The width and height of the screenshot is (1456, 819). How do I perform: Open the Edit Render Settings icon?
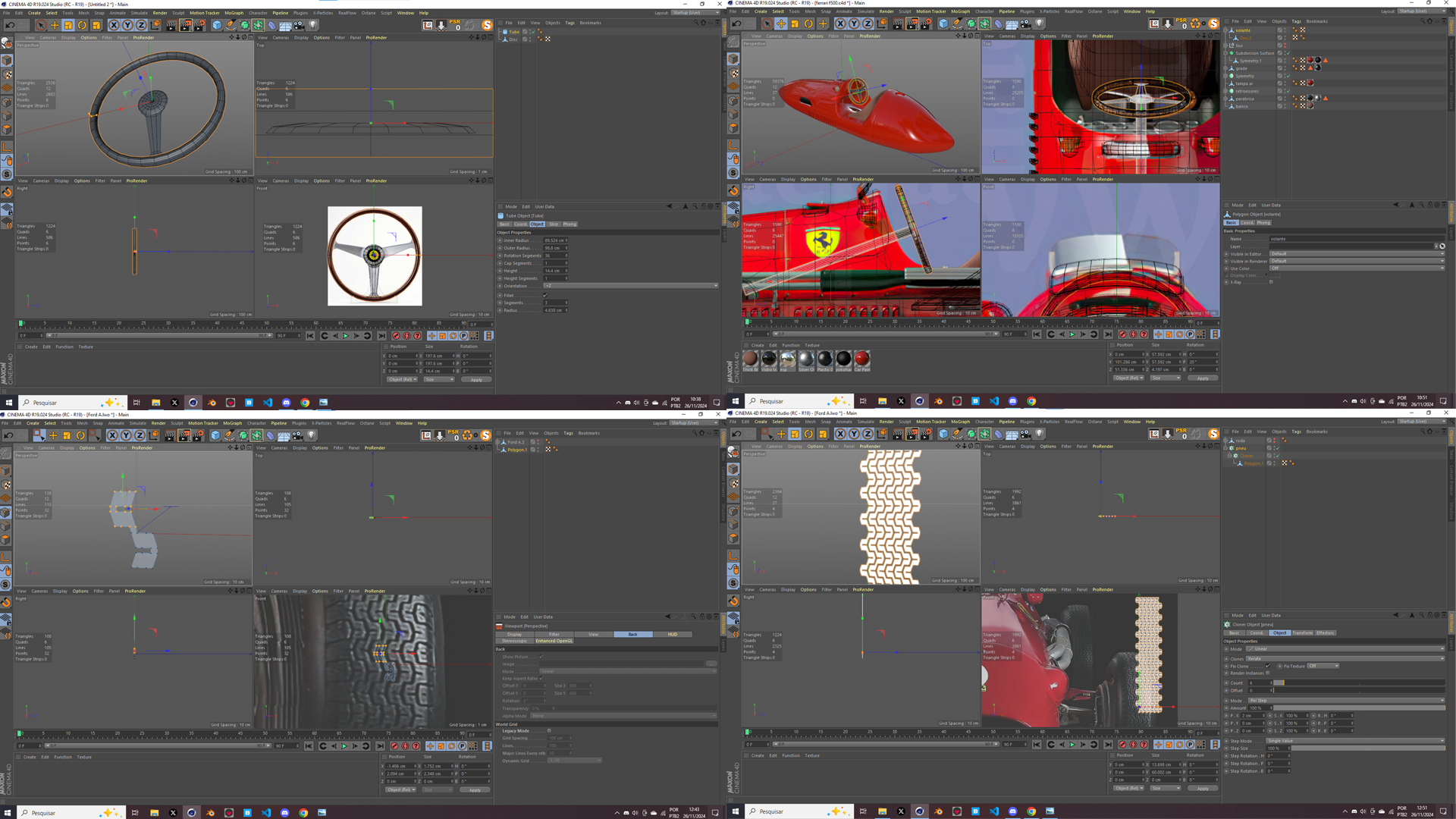coord(199,25)
